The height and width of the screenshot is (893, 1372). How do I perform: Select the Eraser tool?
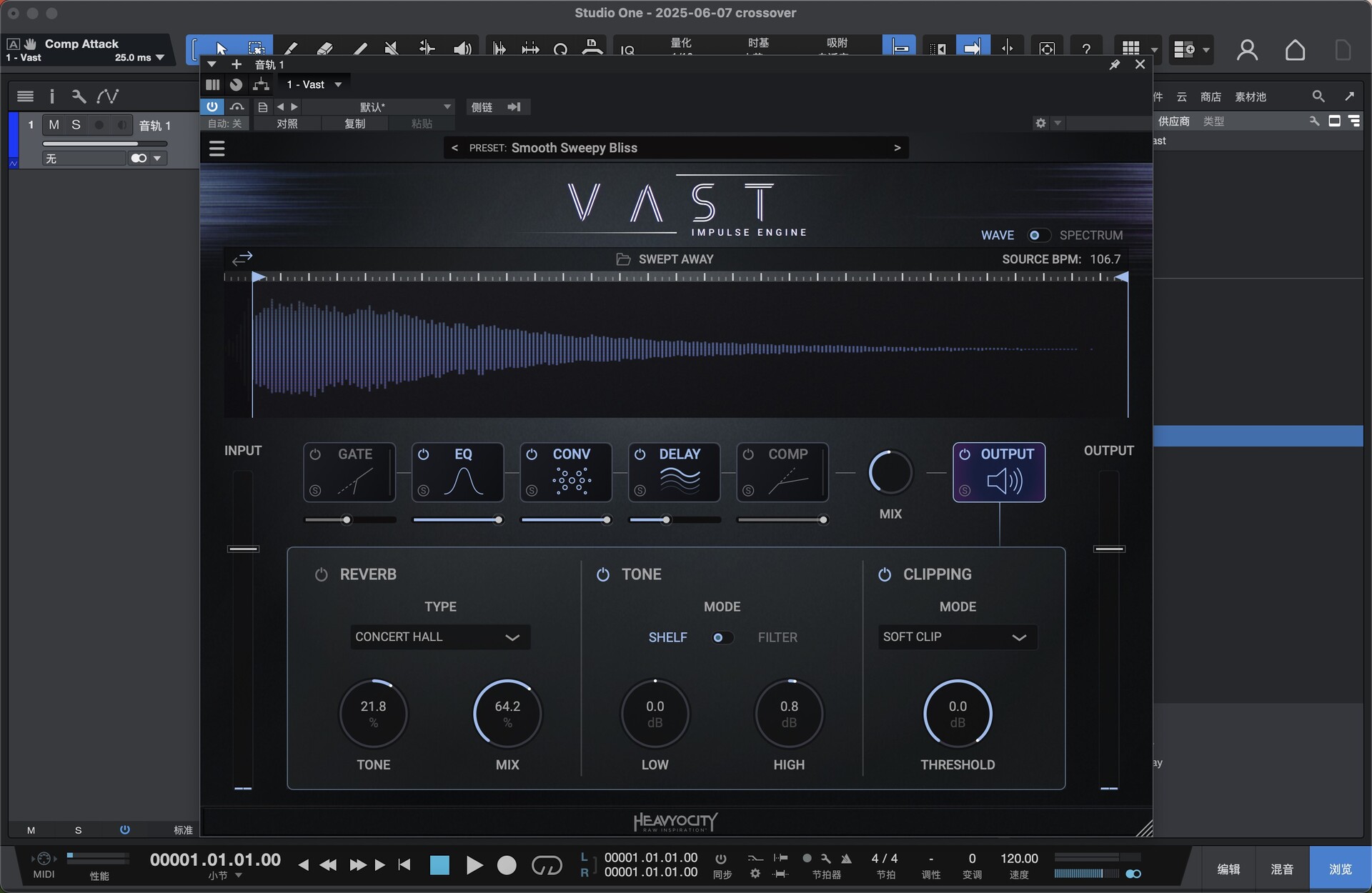(x=325, y=49)
